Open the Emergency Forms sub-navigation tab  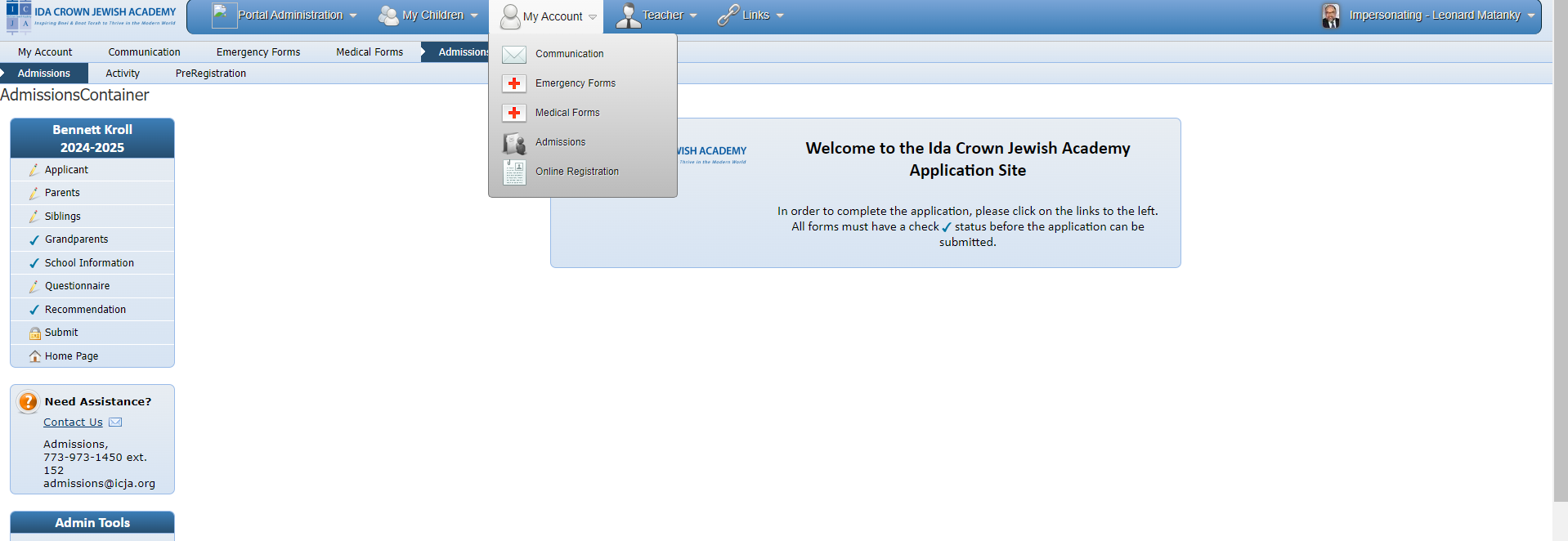[258, 52]
